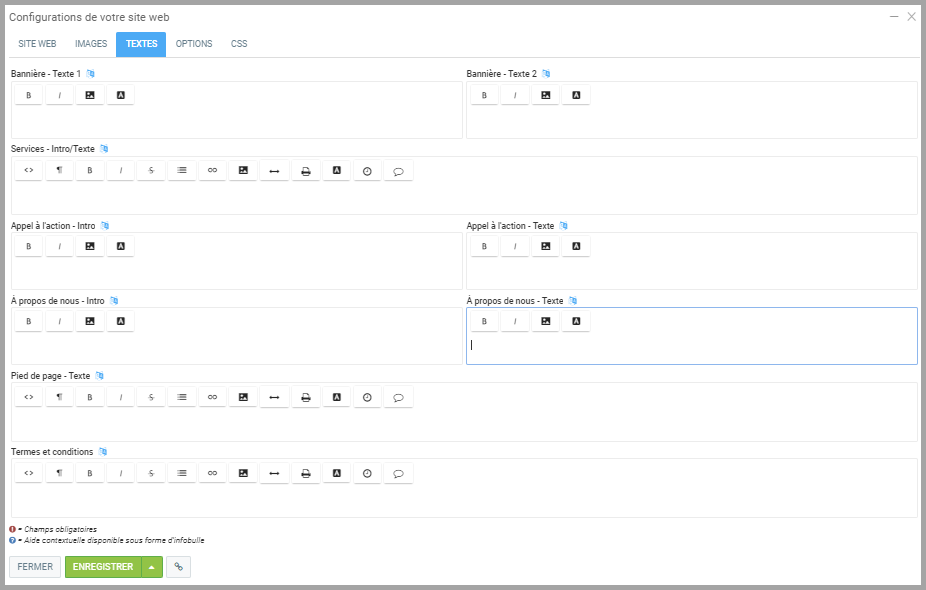926x590 pixels.
Task: Click the clock icon in Pied de page toolbar
Action: pyautogui.click(x=367, y=397)
